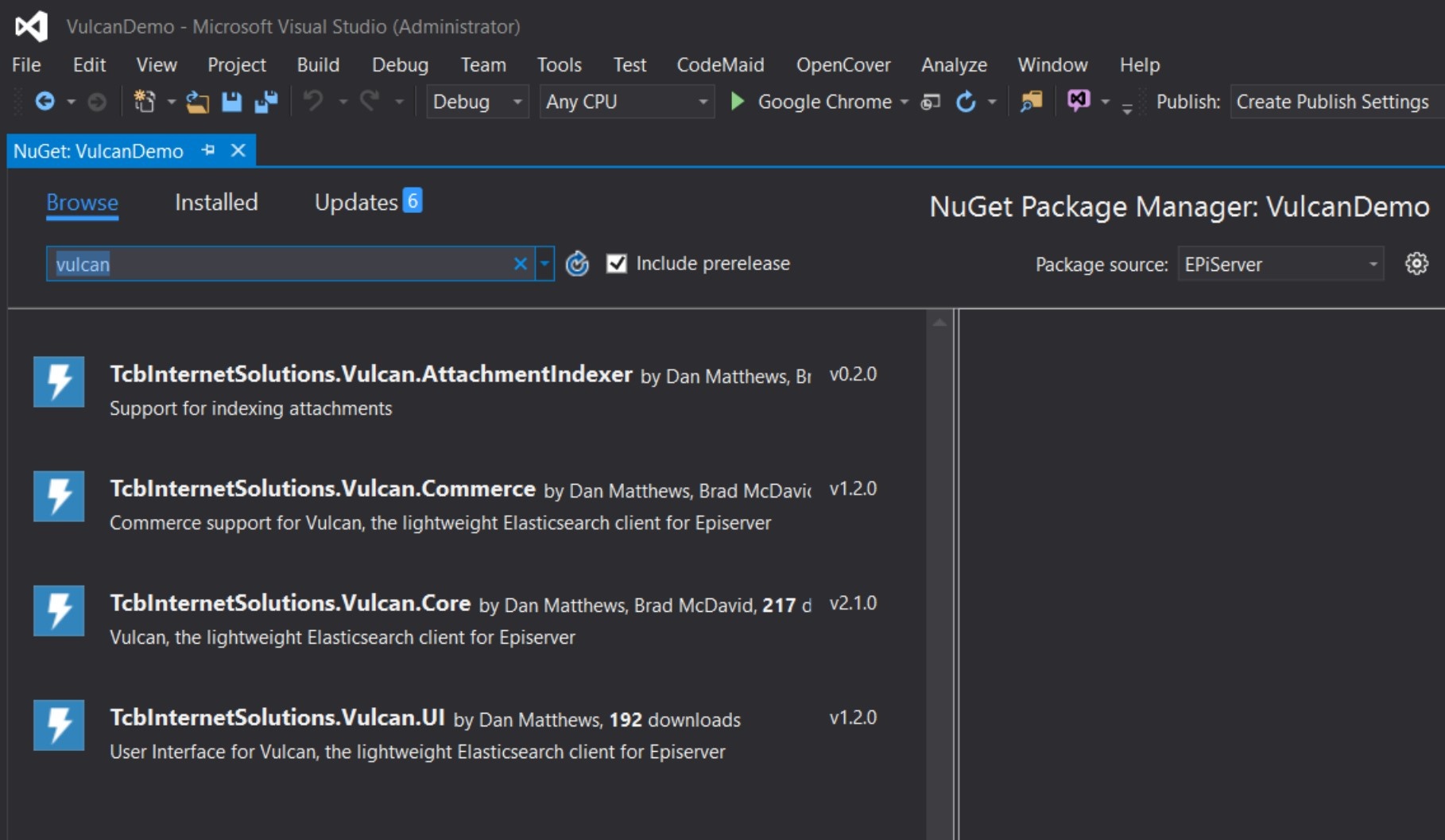
Task: Expand the search history dropdown arrow
Action: pyautogui.click(x=544, y=263)
